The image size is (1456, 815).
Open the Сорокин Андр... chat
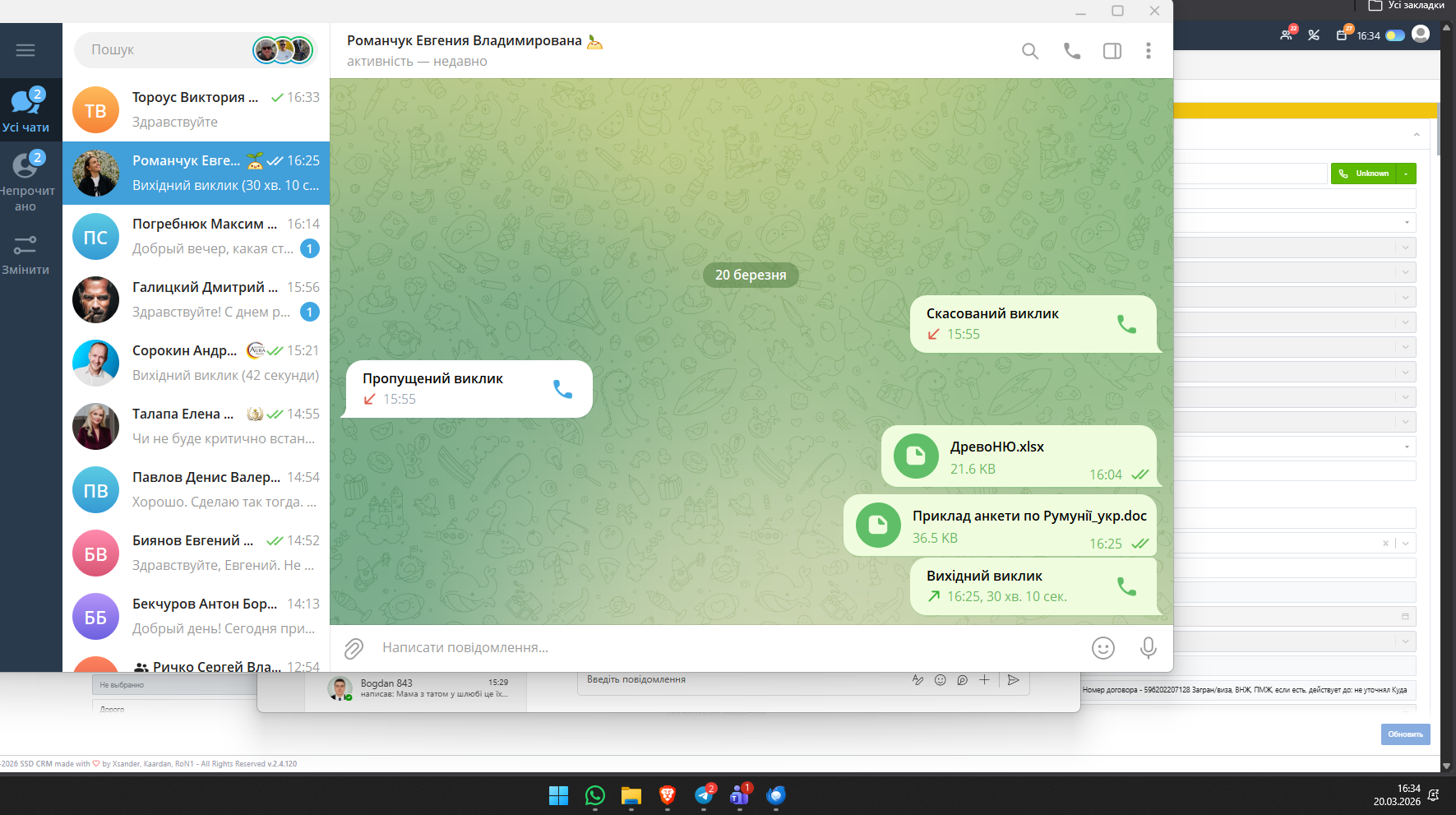[x=196, y=363]
